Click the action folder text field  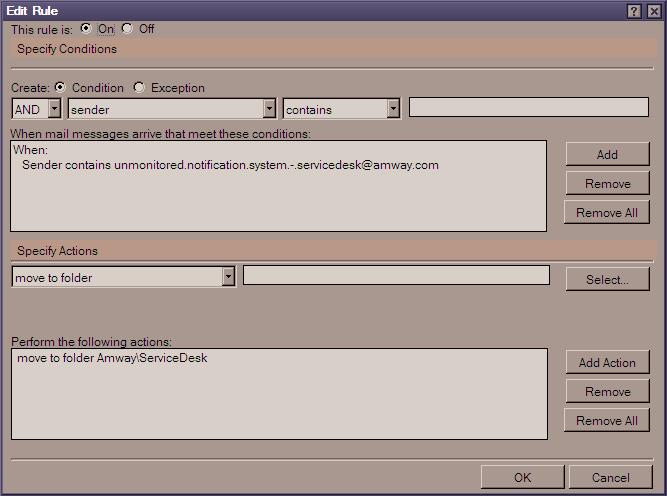pos(396,275)
